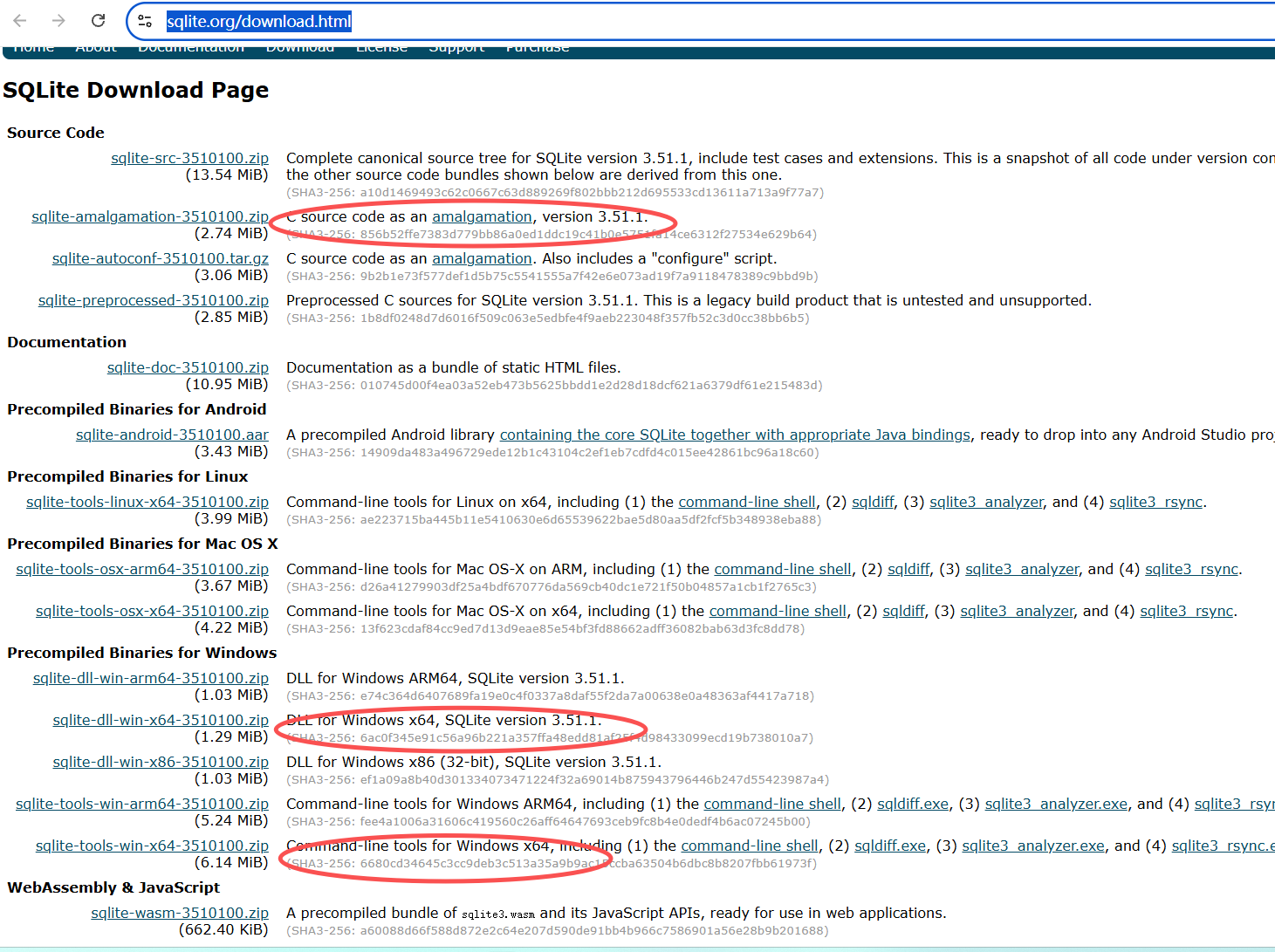
Task: Open sqlite3_analyzer link in Mac OS-X x64 row
Action: coord(1017,611)
